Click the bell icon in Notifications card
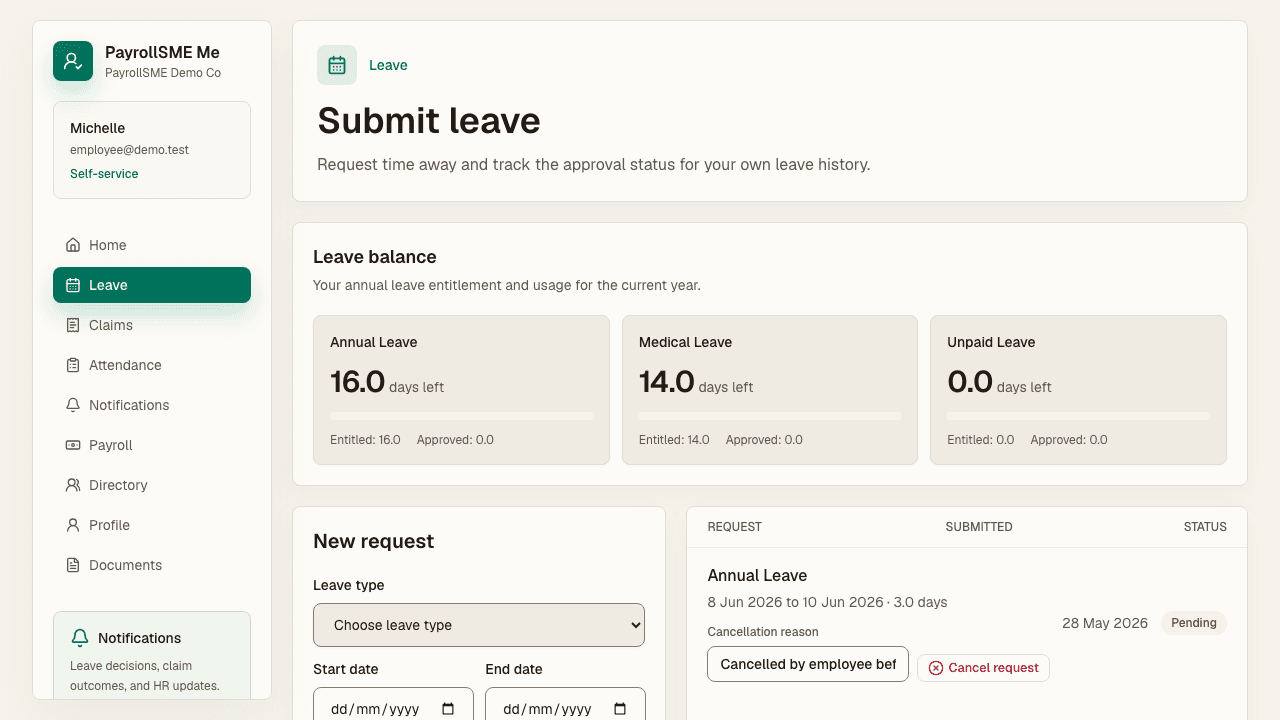Image resolution: width=1280 pixels, height=720 pixels. coord(80,638)
